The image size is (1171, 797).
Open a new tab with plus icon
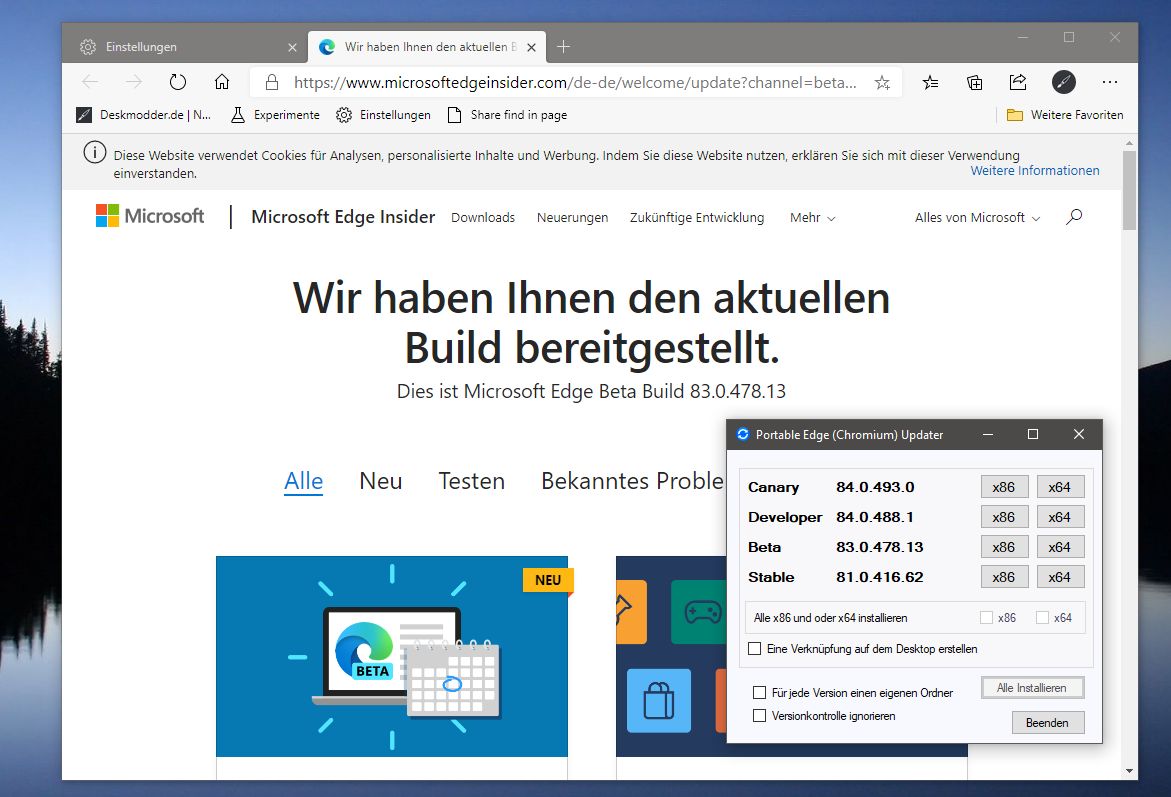tap(564, 47)
